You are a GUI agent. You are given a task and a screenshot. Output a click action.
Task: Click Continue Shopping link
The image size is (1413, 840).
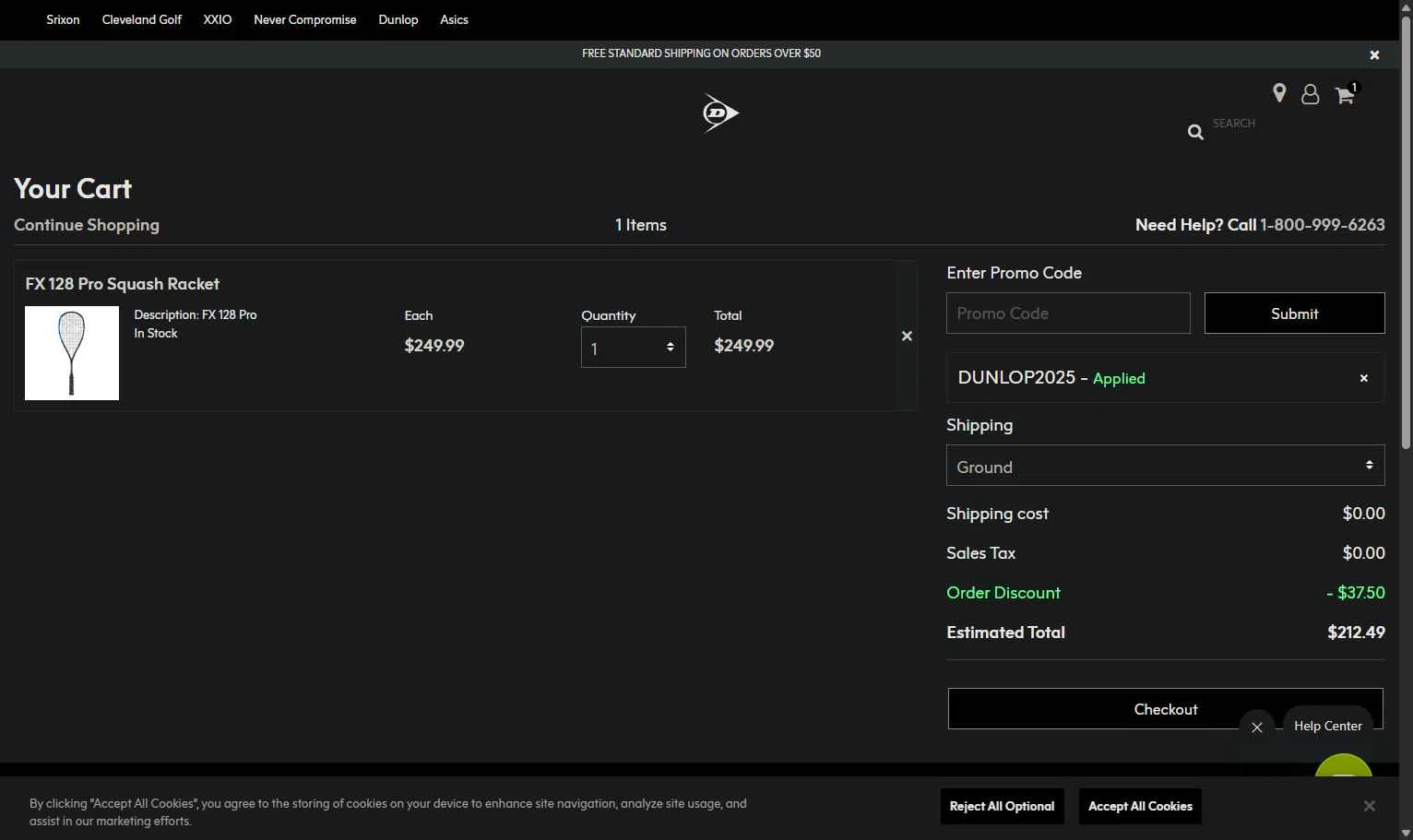coord(87,225)
